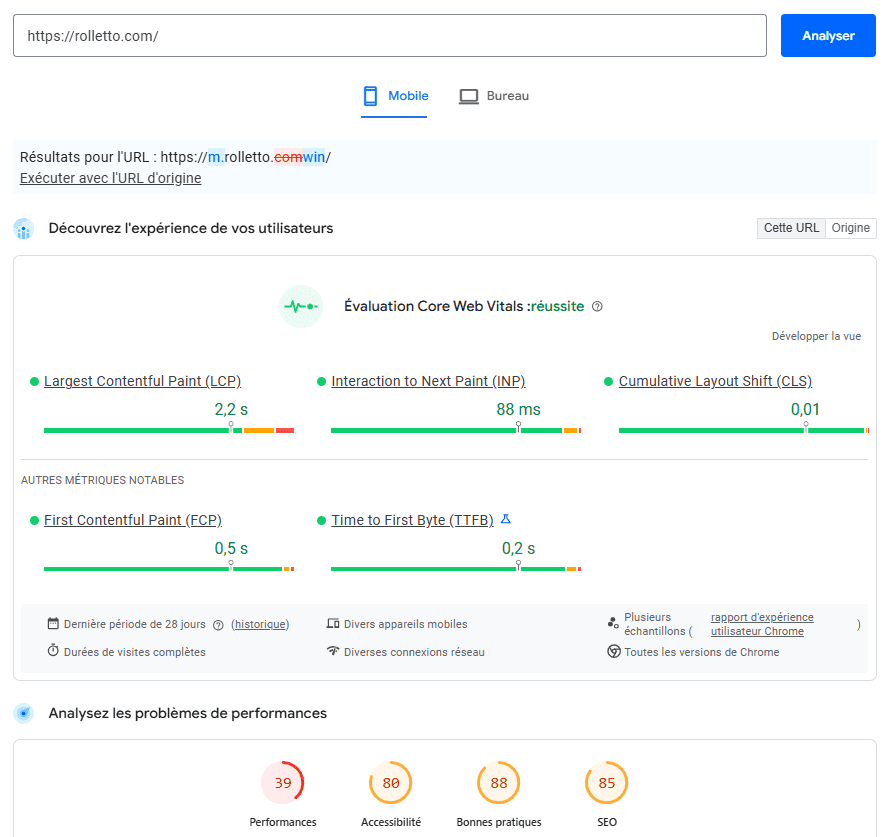Screen dimensions: 891x837
Task: Click the Durées de visites complètes text
Action: (135, 652)
